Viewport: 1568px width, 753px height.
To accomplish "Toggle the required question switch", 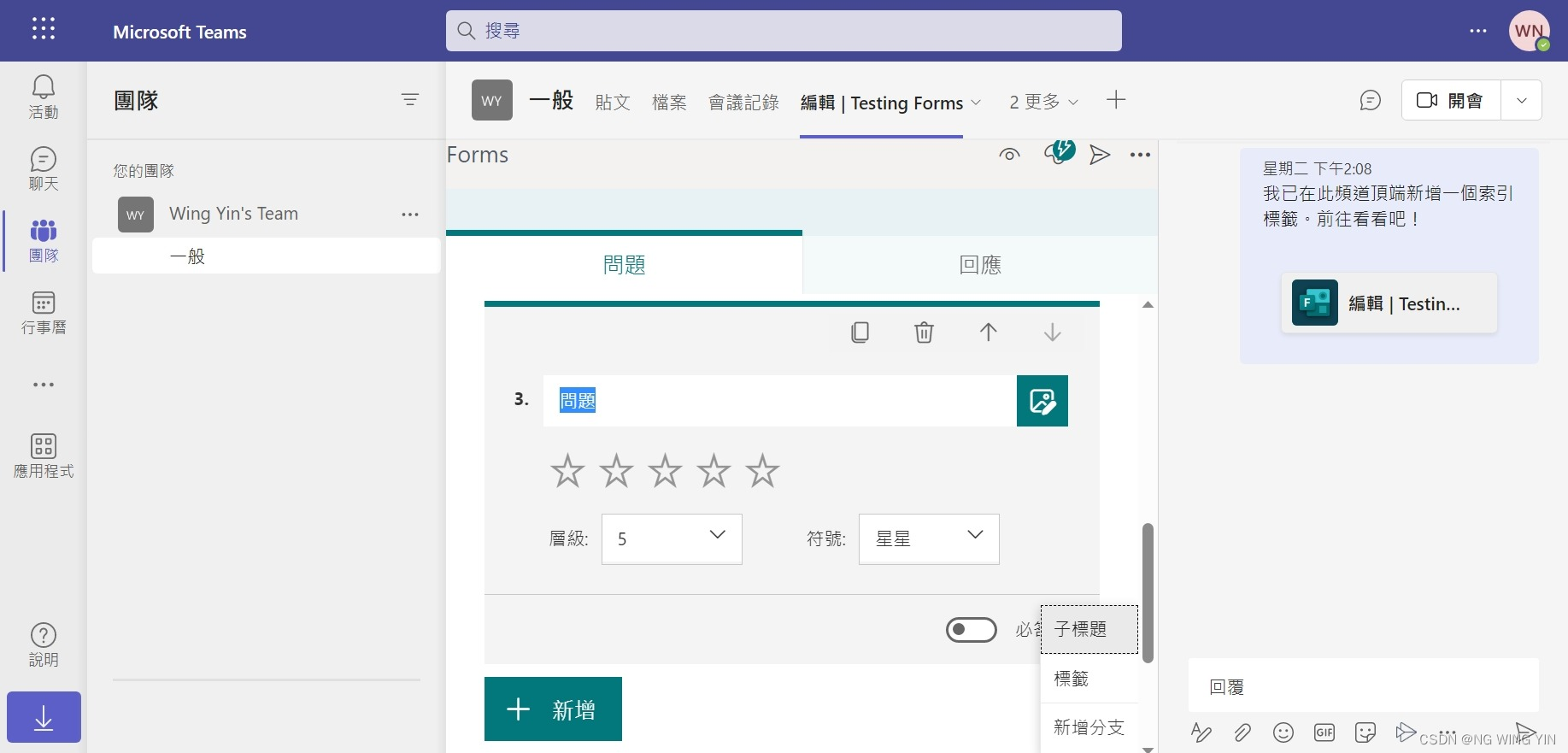I will click(x=972, y=630).
